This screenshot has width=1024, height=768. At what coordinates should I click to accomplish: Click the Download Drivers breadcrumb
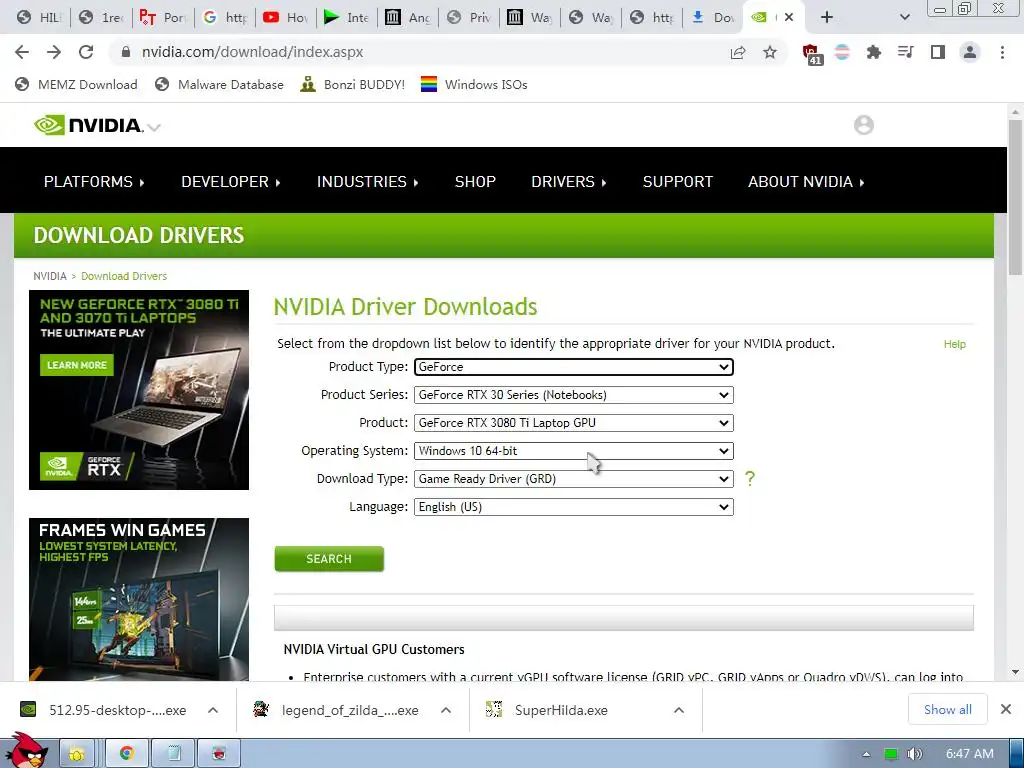(x=124, y=276)
